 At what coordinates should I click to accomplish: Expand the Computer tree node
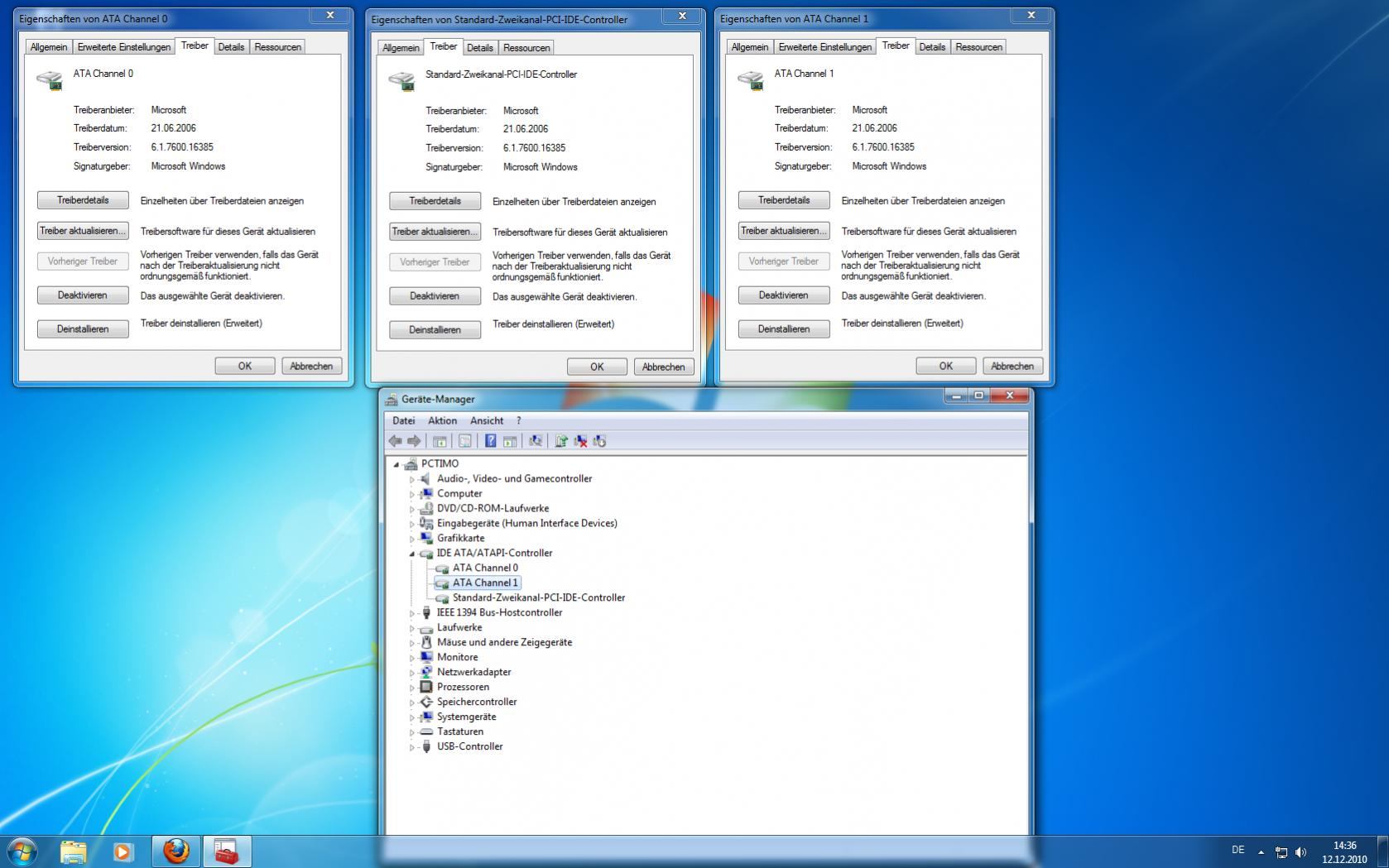411,494
